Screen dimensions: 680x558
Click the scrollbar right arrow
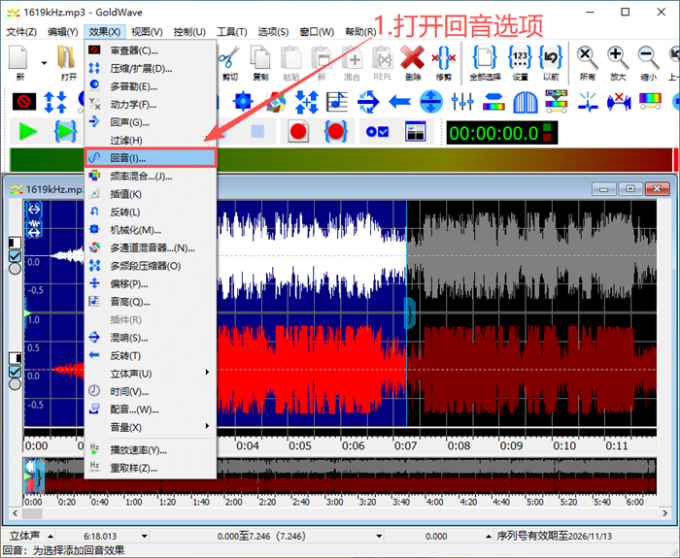coord(665,513)
